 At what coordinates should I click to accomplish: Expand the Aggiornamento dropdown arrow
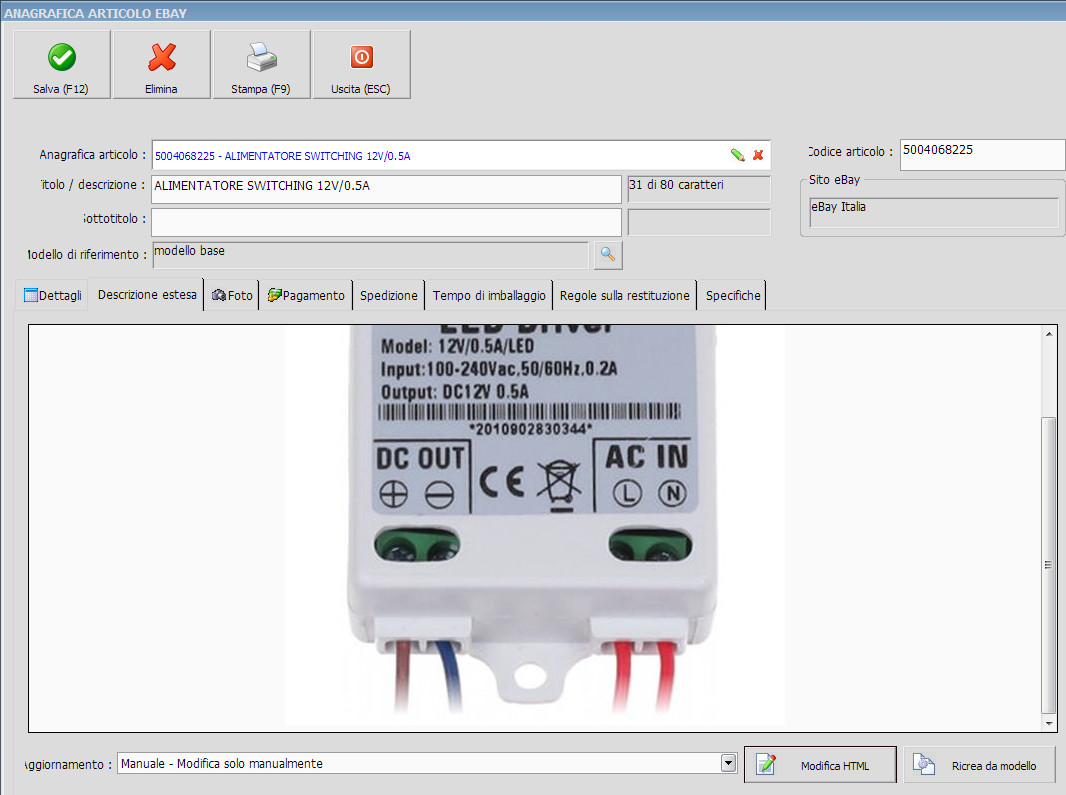(728, 763)
